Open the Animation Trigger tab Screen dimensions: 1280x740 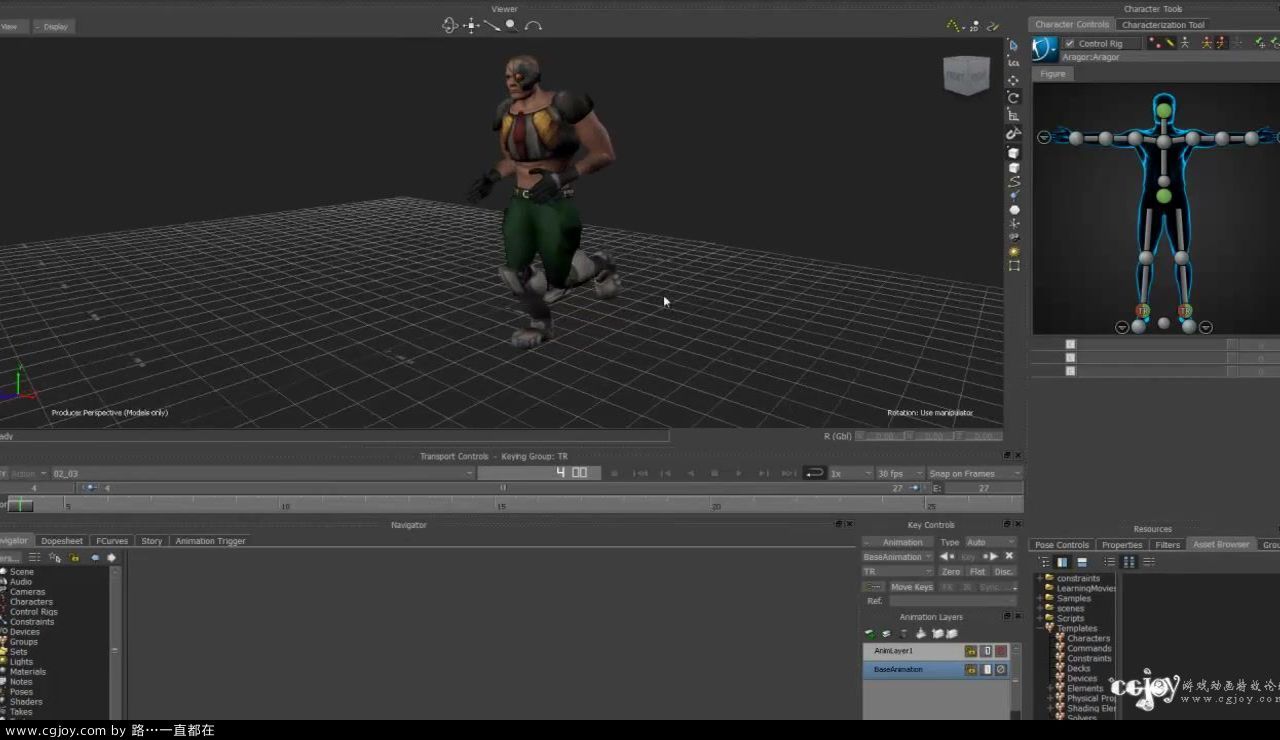(210, 541)
